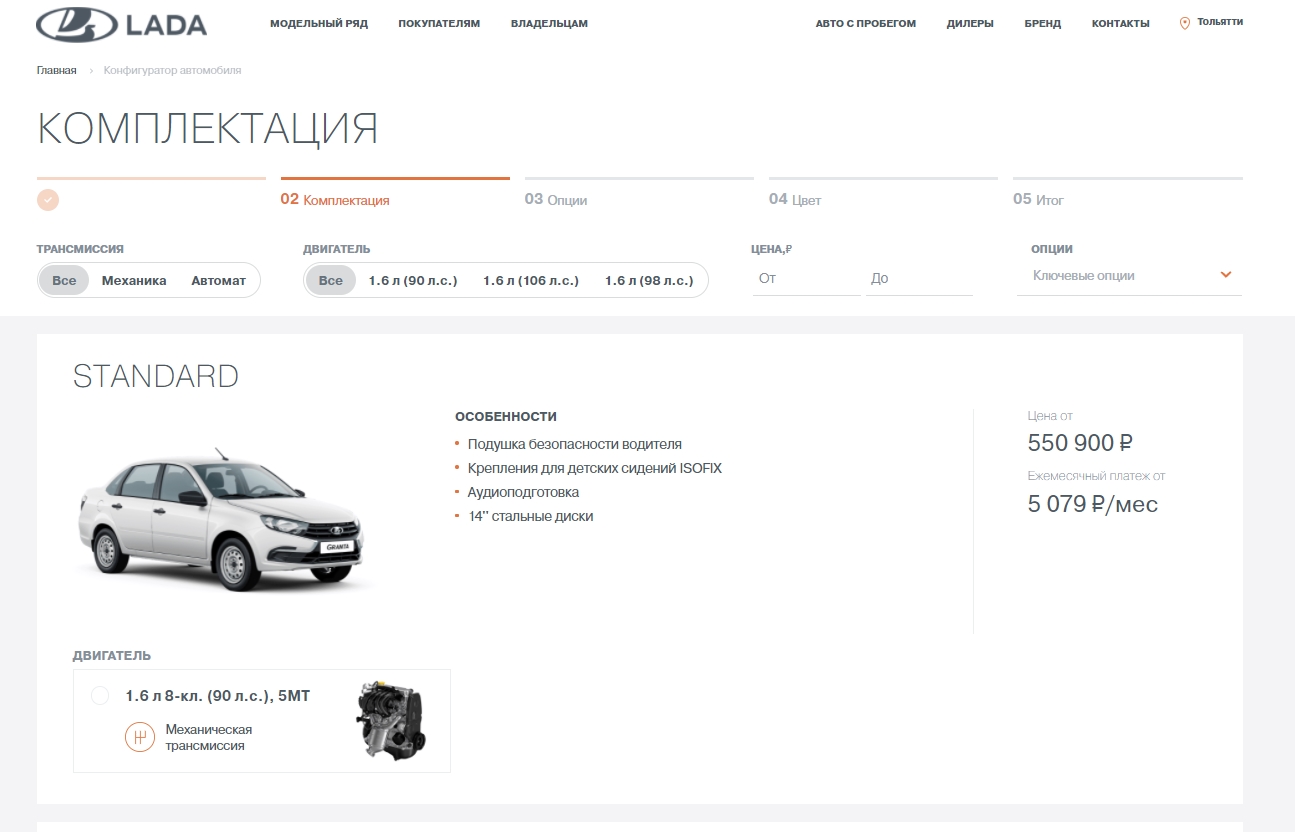The height and width of the screenshot is (832, 1295).
Task: Open the Авто с пробегом menu
Action: tap(866, 23)
